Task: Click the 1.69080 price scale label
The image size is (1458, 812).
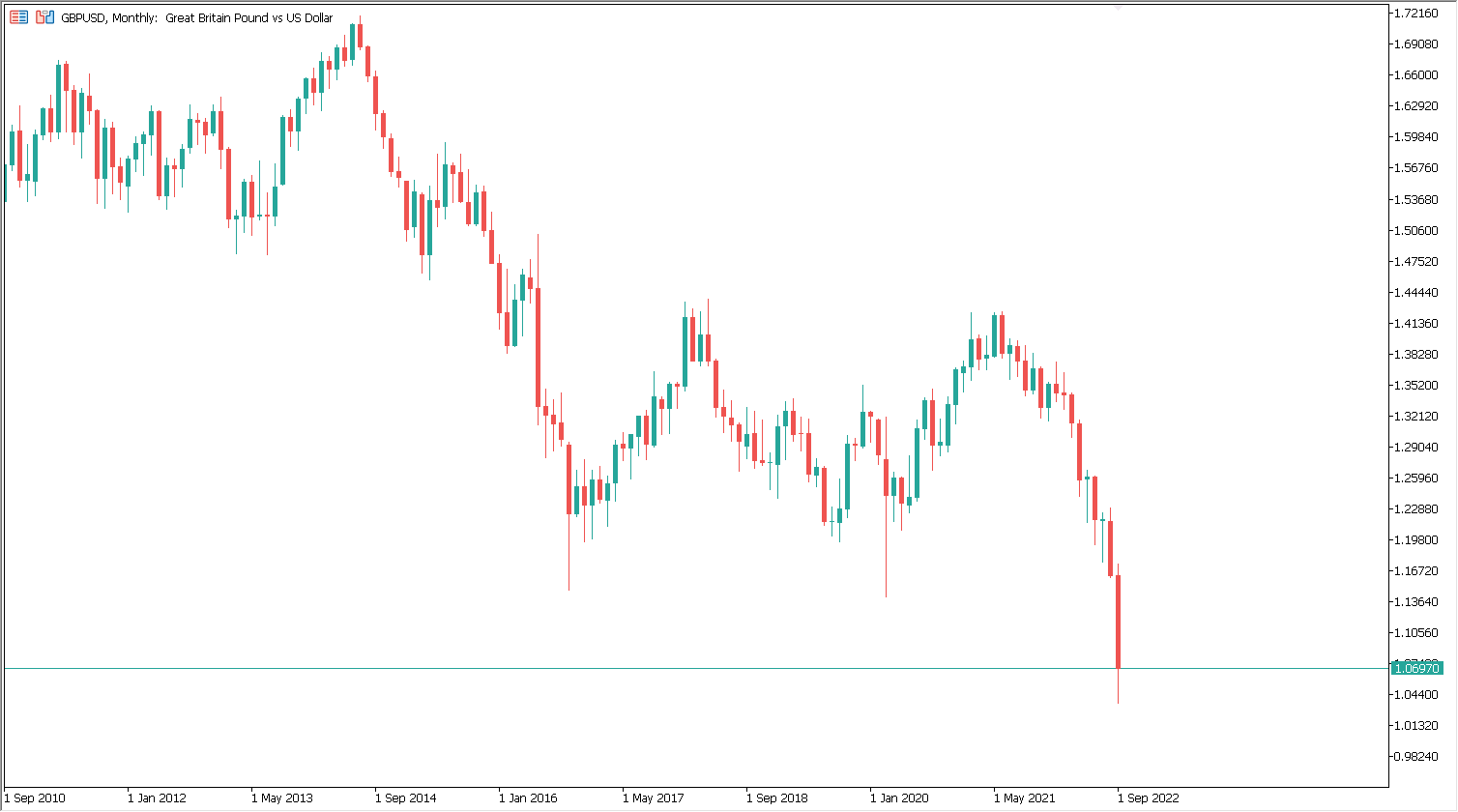Action: [1415, 43]
